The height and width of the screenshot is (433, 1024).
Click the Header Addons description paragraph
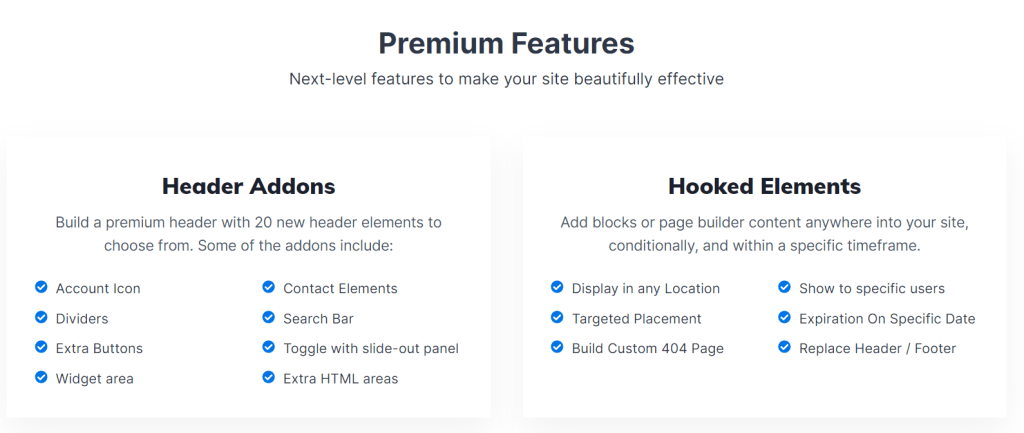coord(249,234)
